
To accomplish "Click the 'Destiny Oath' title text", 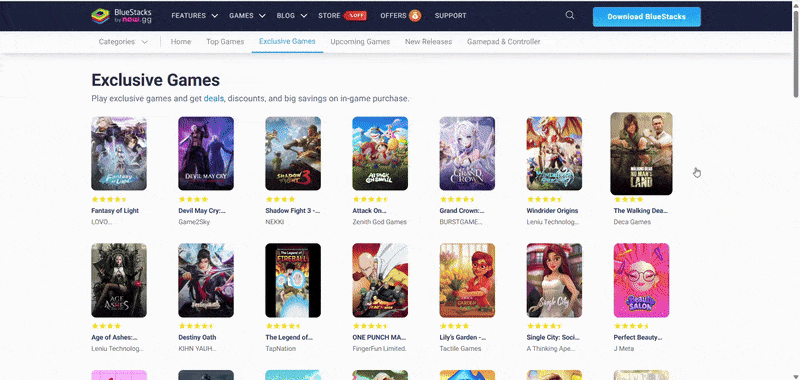I will (x=197, y=337).
